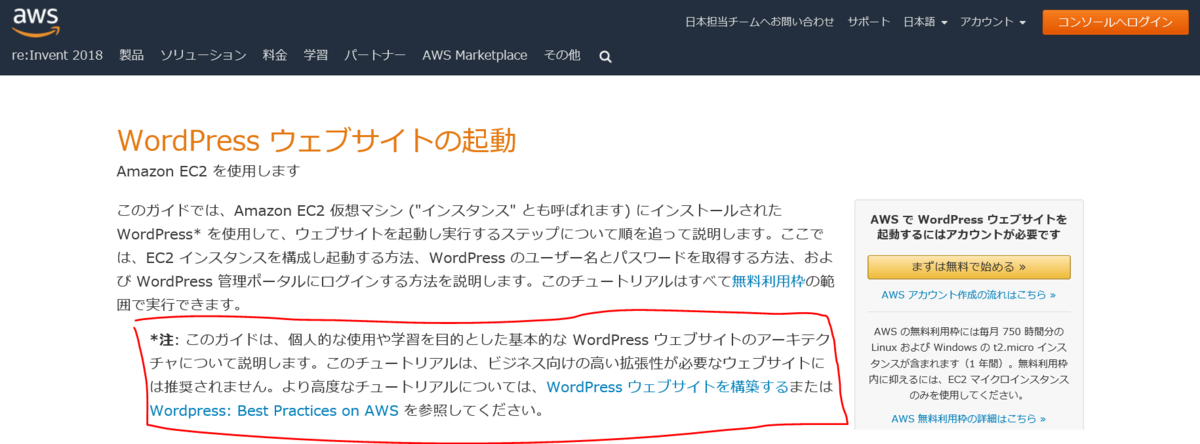Open the search magnifier icon
This screenshot has width=1200, height=444.
click(x=605, y=57)
